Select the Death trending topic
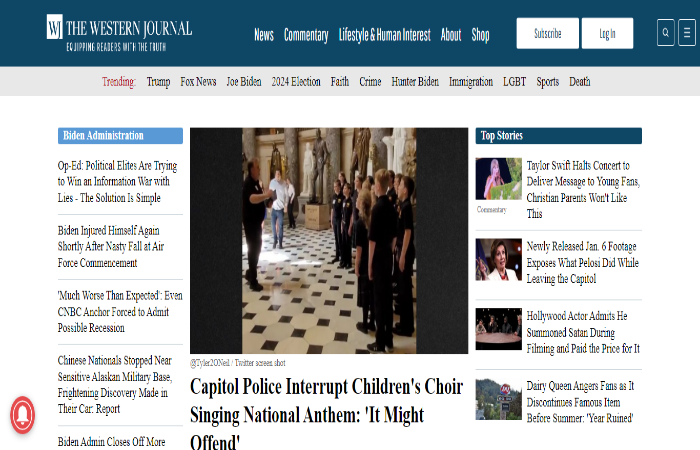The height and width of the screenshot is (450, 700). tap(579, 82)
